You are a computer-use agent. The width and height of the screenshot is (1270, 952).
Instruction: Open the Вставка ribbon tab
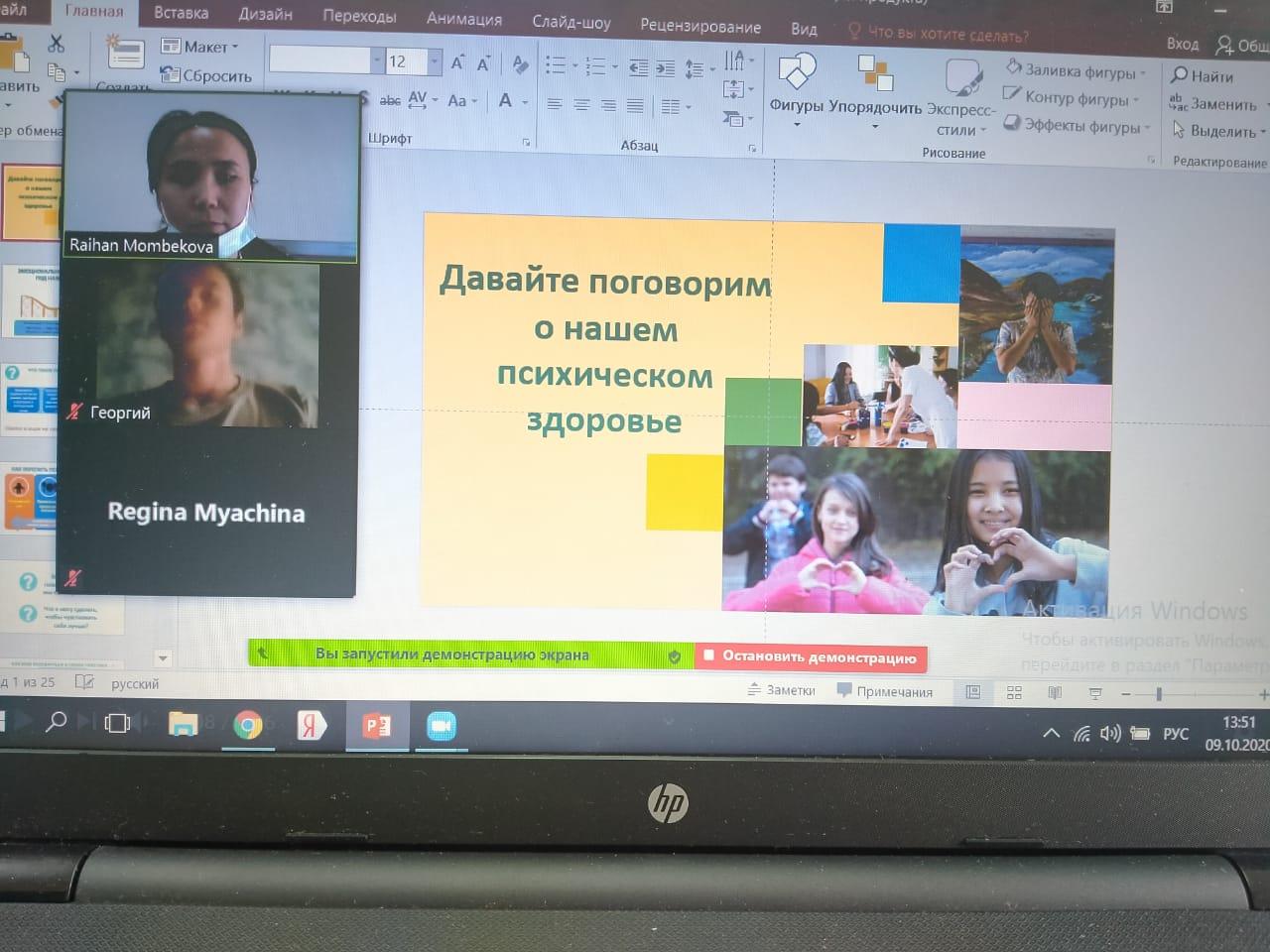tap(181, 14)
